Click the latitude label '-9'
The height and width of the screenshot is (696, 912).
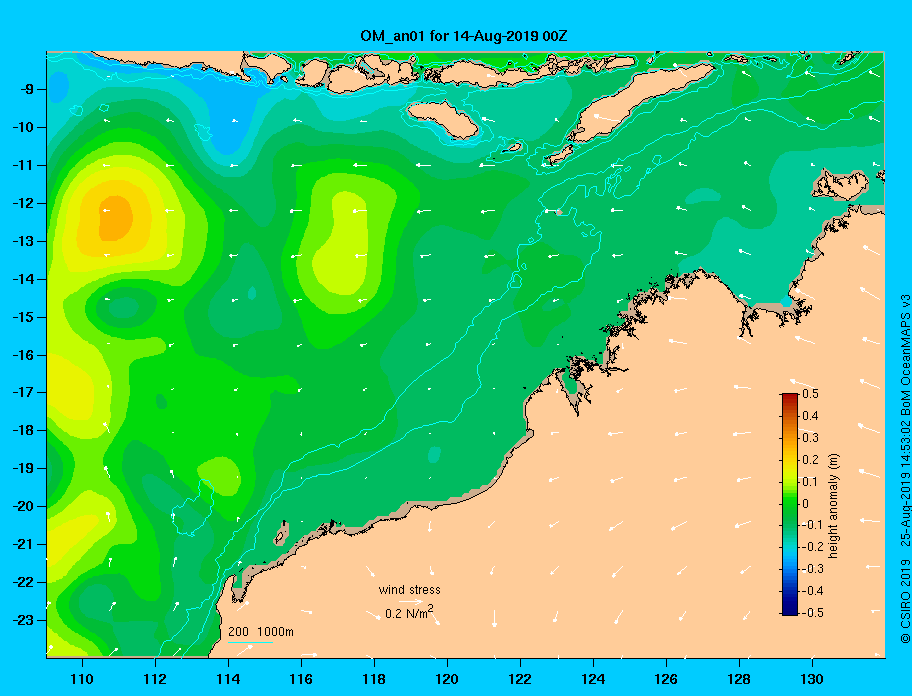click(27, 90)
